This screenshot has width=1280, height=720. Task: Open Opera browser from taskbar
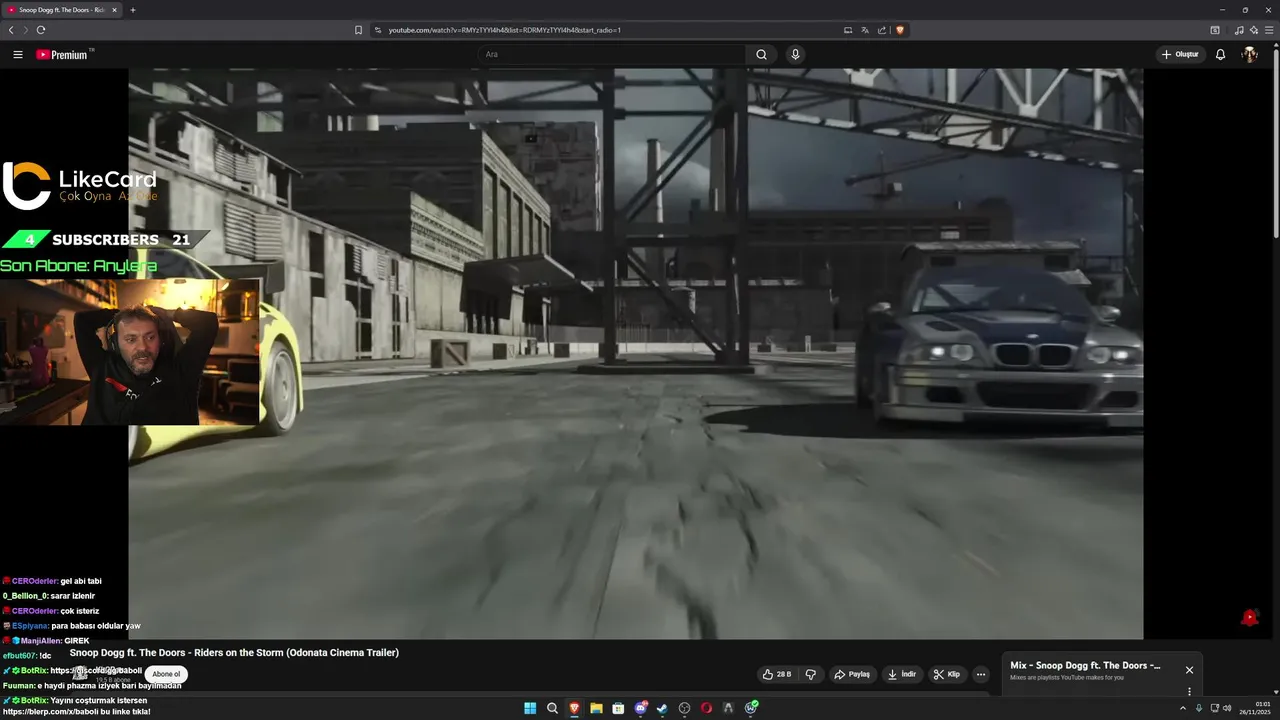click(706, 708)
